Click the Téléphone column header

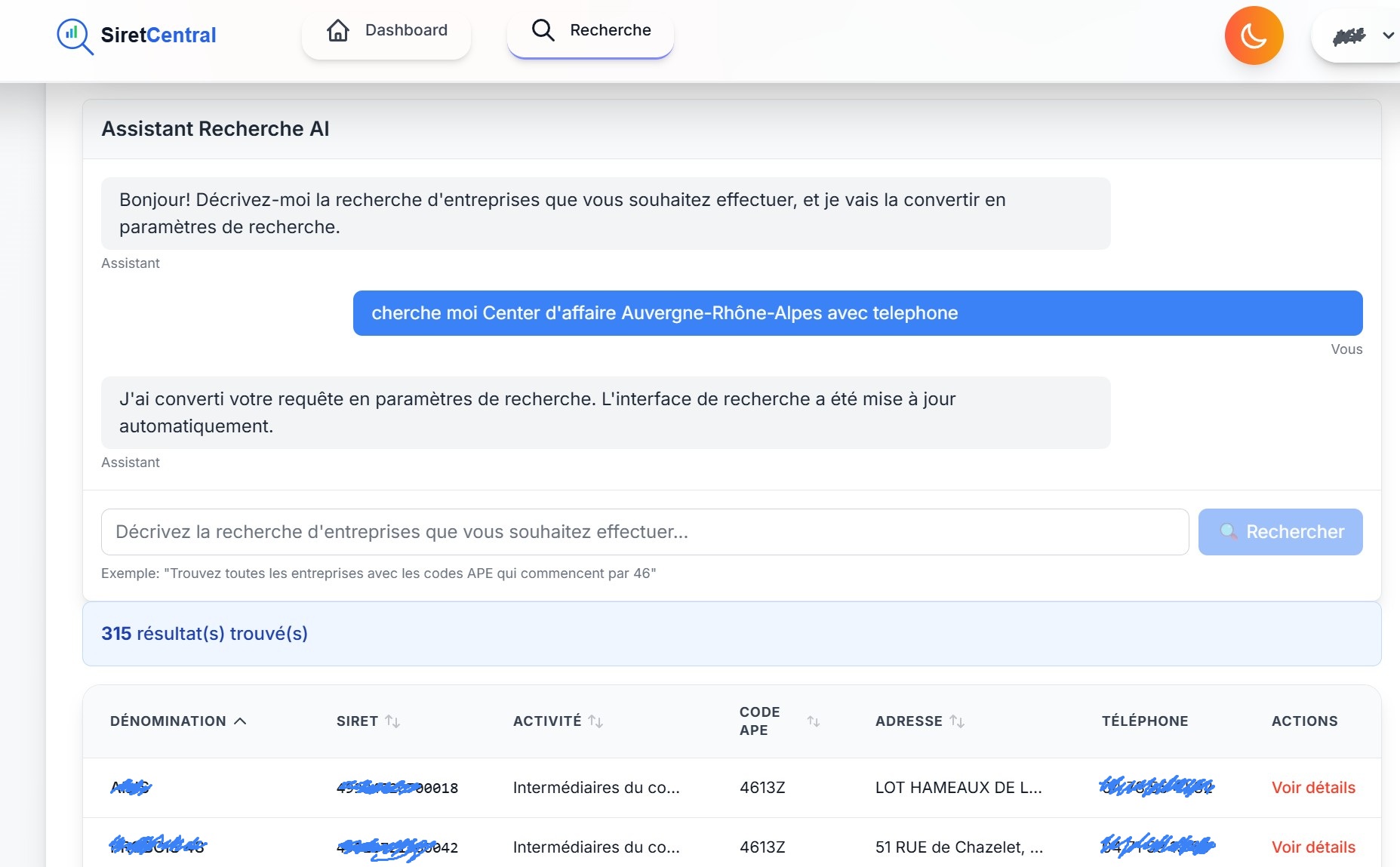(1144, 721)
